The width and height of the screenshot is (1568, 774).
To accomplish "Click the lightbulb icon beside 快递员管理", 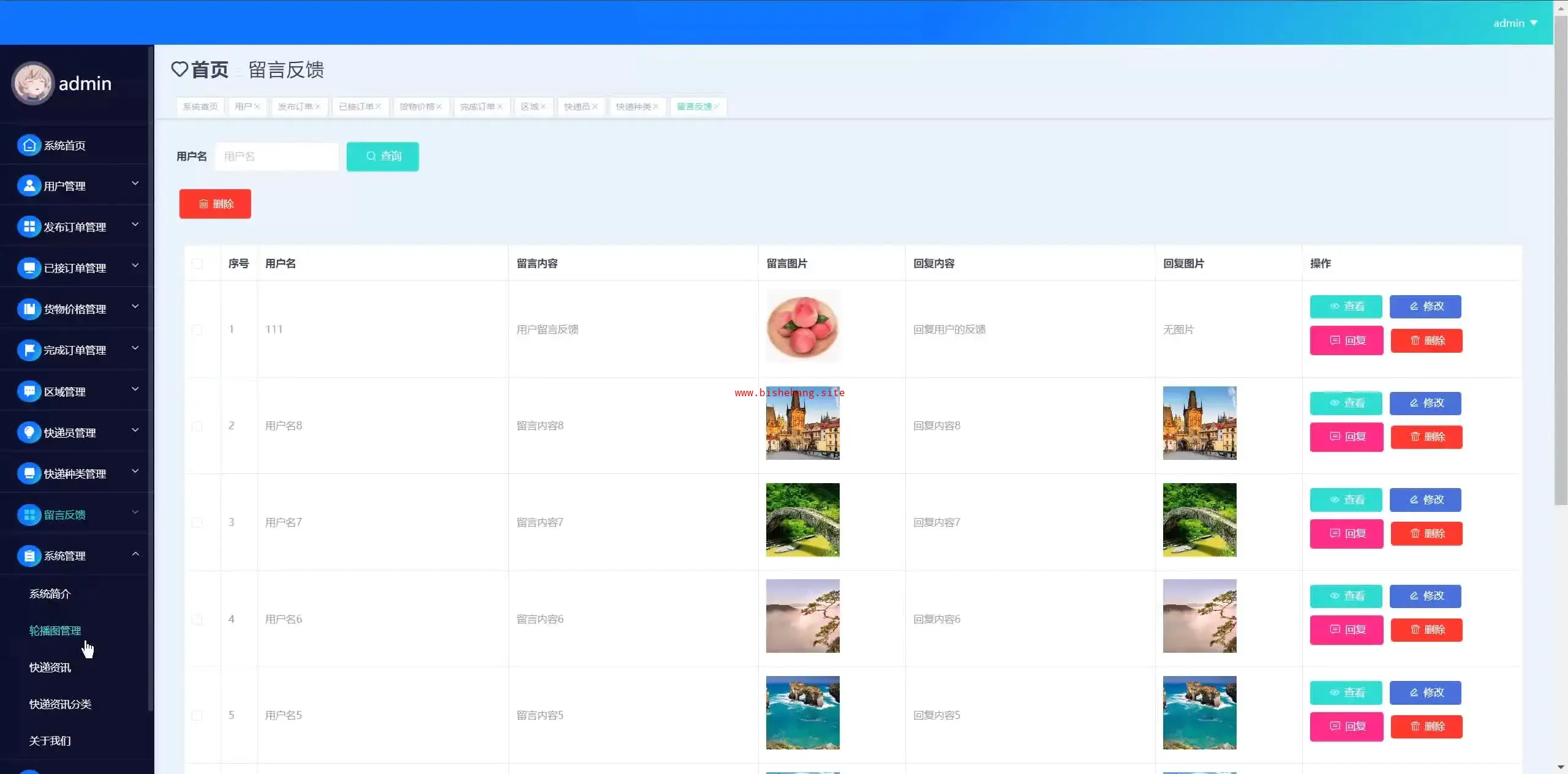I will (29, 432).
